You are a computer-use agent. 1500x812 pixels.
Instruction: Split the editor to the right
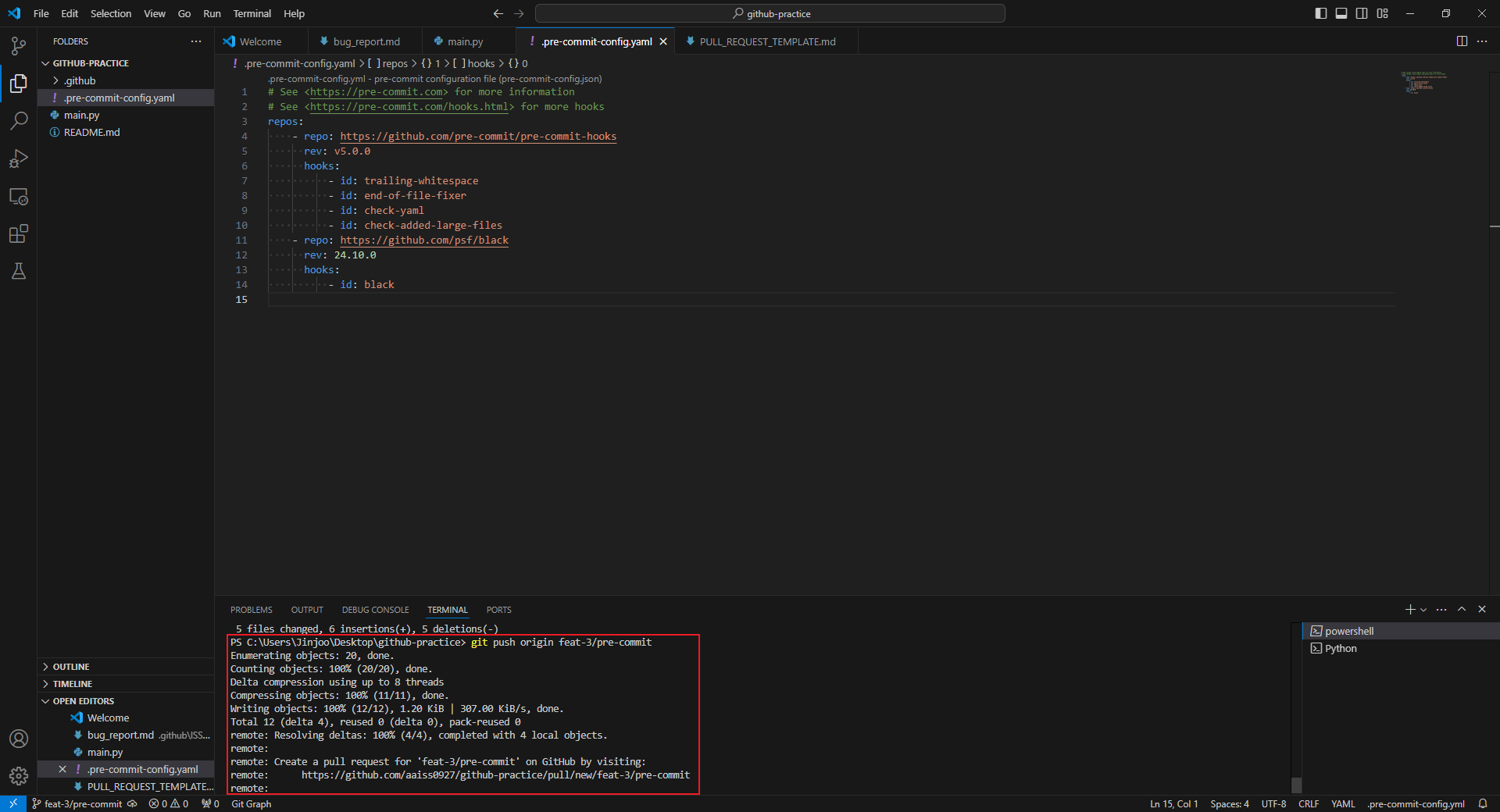pos(1462,41)
